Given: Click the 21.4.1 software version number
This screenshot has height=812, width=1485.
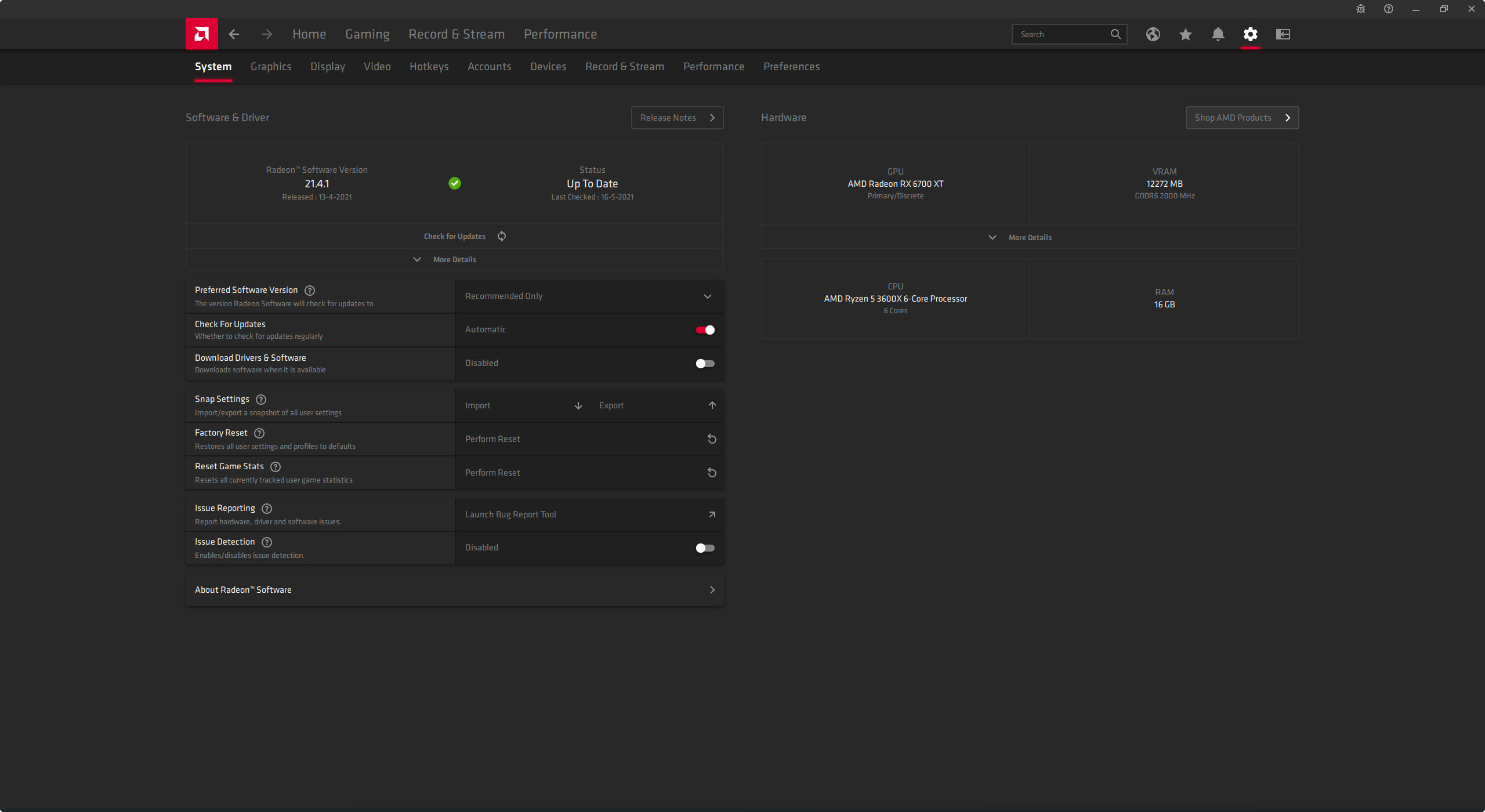Looking at the screenshot, I should (x=317, y=184).
